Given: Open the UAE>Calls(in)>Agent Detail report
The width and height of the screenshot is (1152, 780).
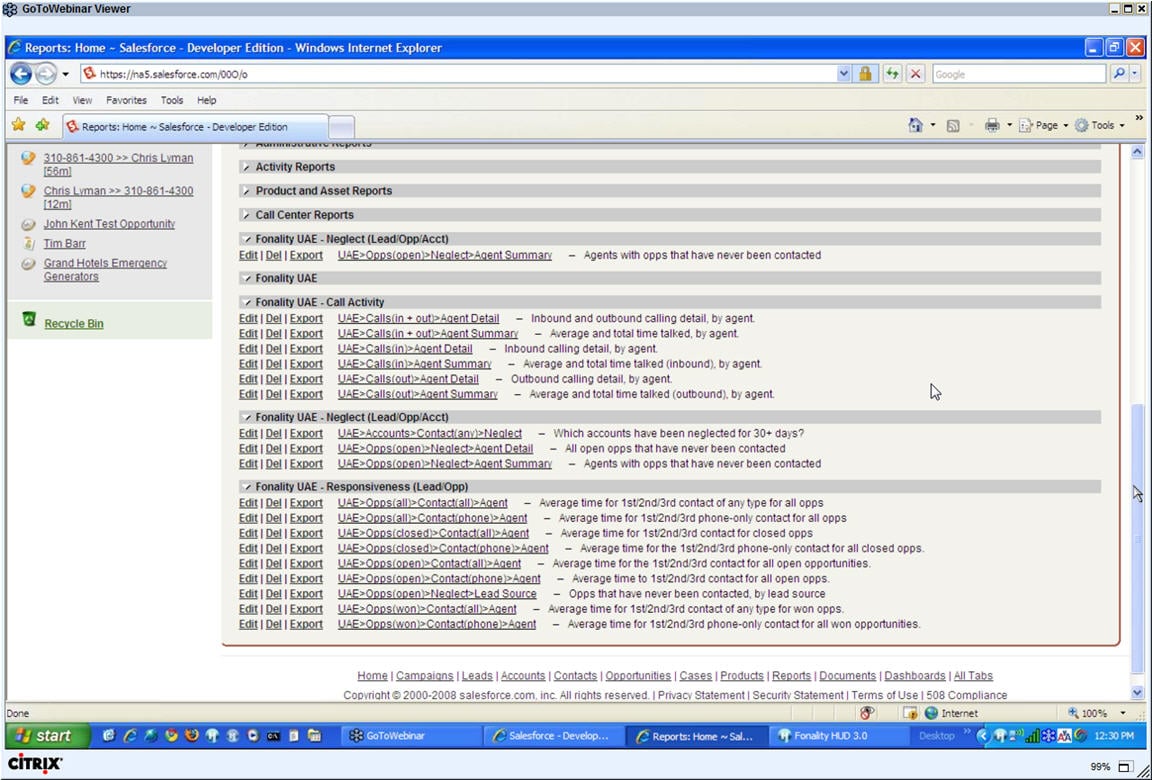Looking at the screenshot, I should click(405, 349).
